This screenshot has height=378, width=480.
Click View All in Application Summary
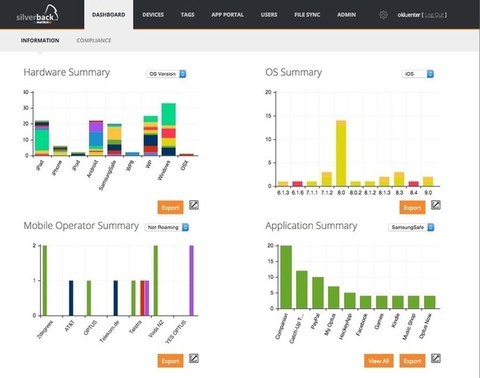coord(379,361)
